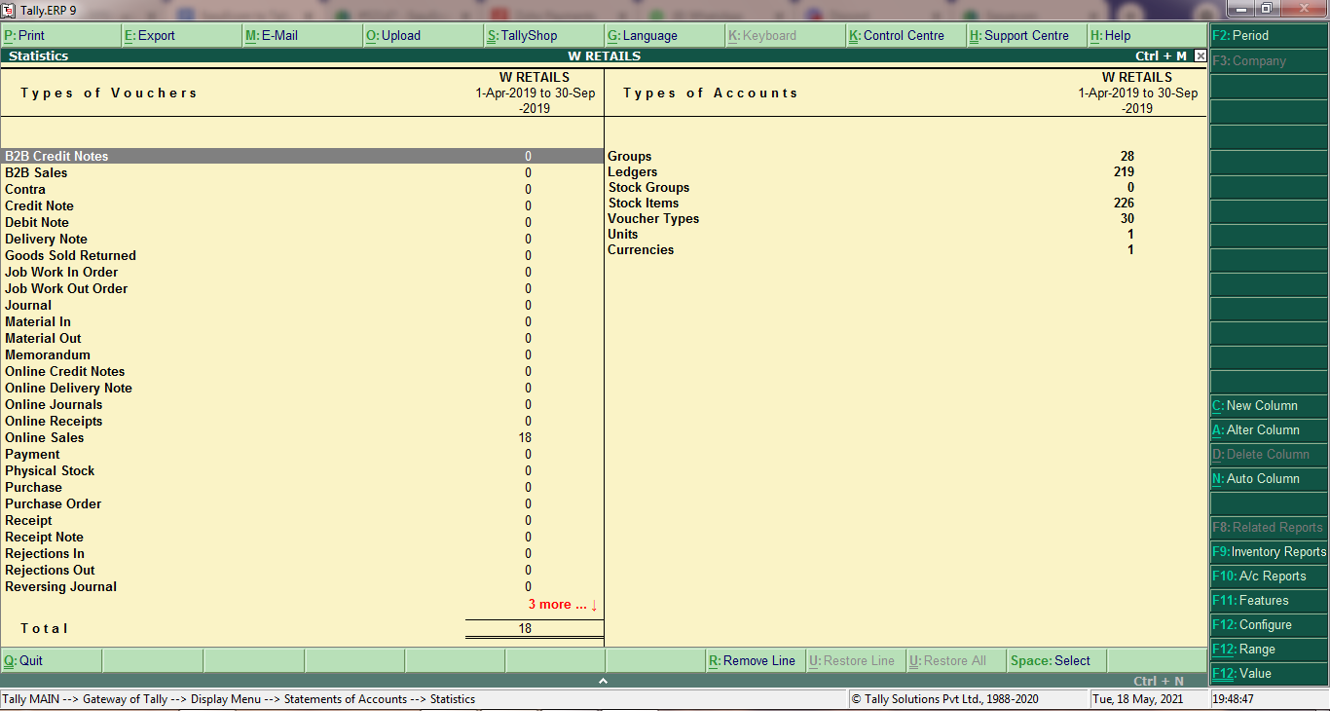Viewport: 1330px width, 711px height.
Task: Open the Currencies row
Action: point(906,250)
